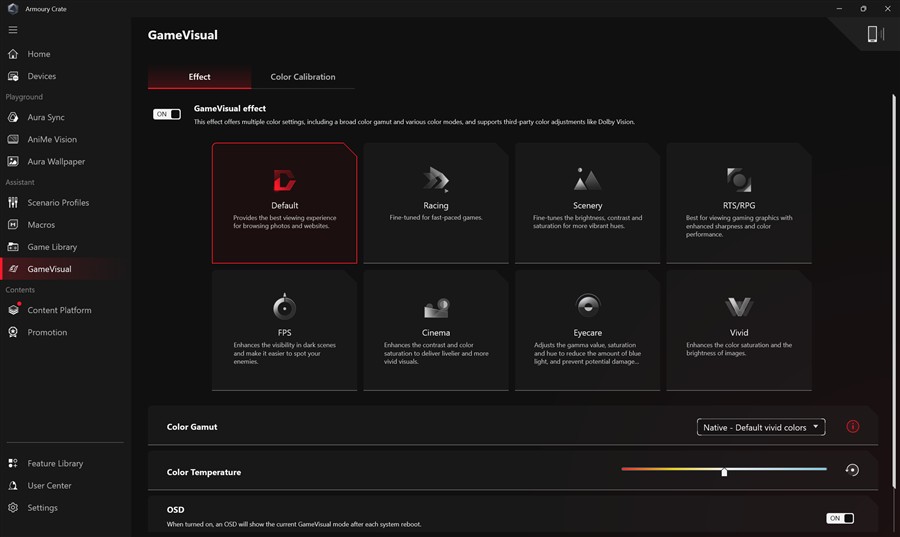Go to Scenario Profiles page
Viewport: 900px width, 537px height.
(58, 203)
